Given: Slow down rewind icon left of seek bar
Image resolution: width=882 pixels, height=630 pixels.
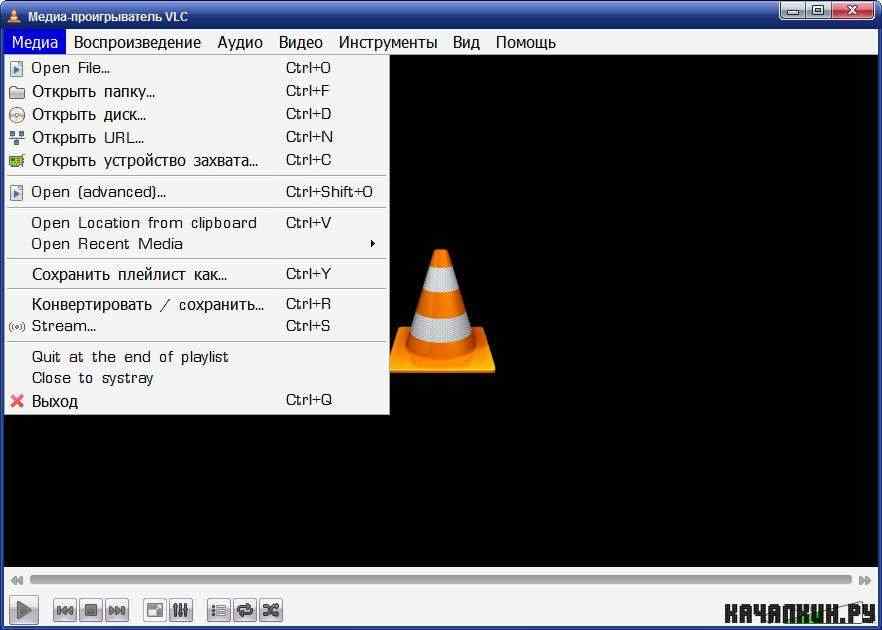Looking at the screenshot, I should click(17, 580).
